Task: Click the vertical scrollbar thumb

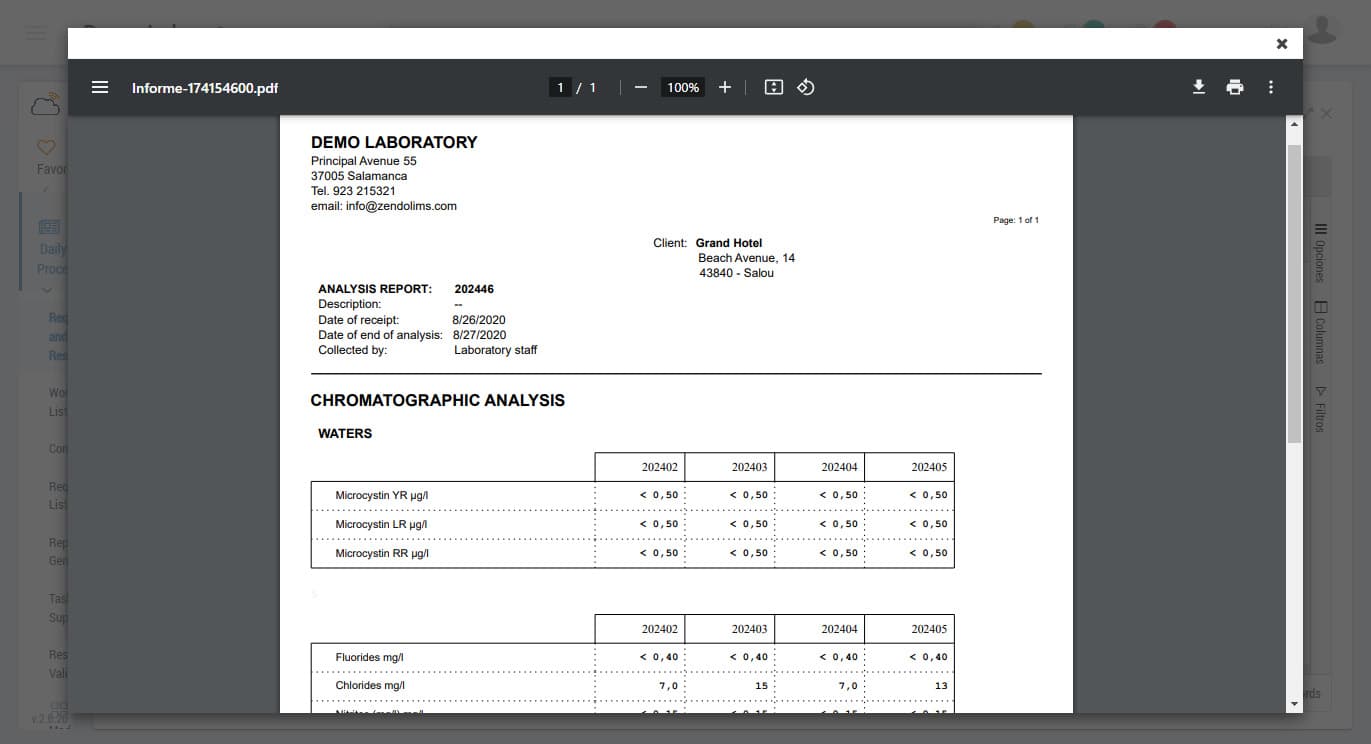Action: pyautogui.click(x=1294, y=290)
